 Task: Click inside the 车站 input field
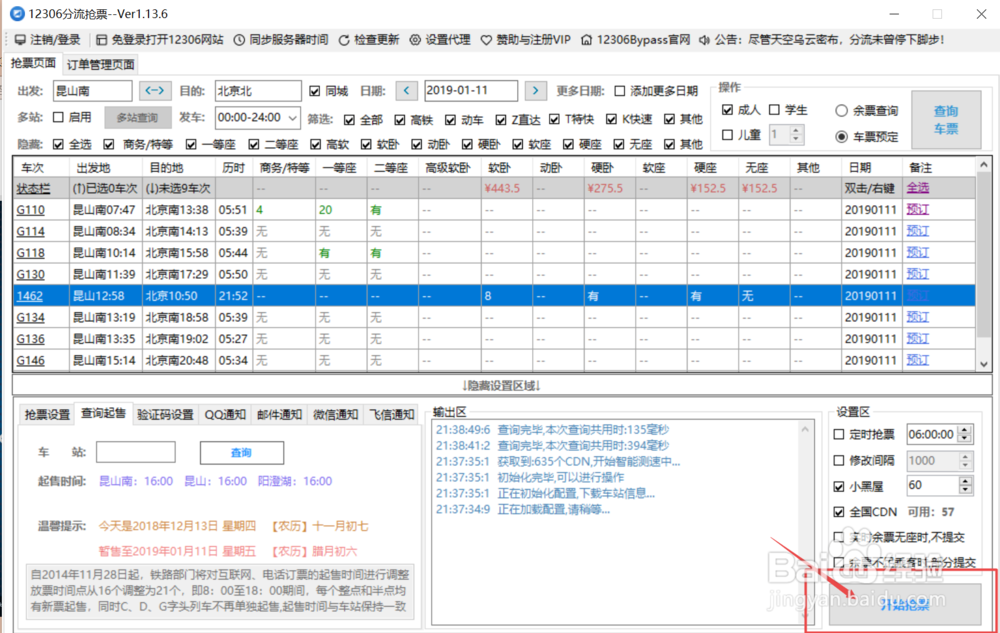pyautogui.click(x=135, y=452)
